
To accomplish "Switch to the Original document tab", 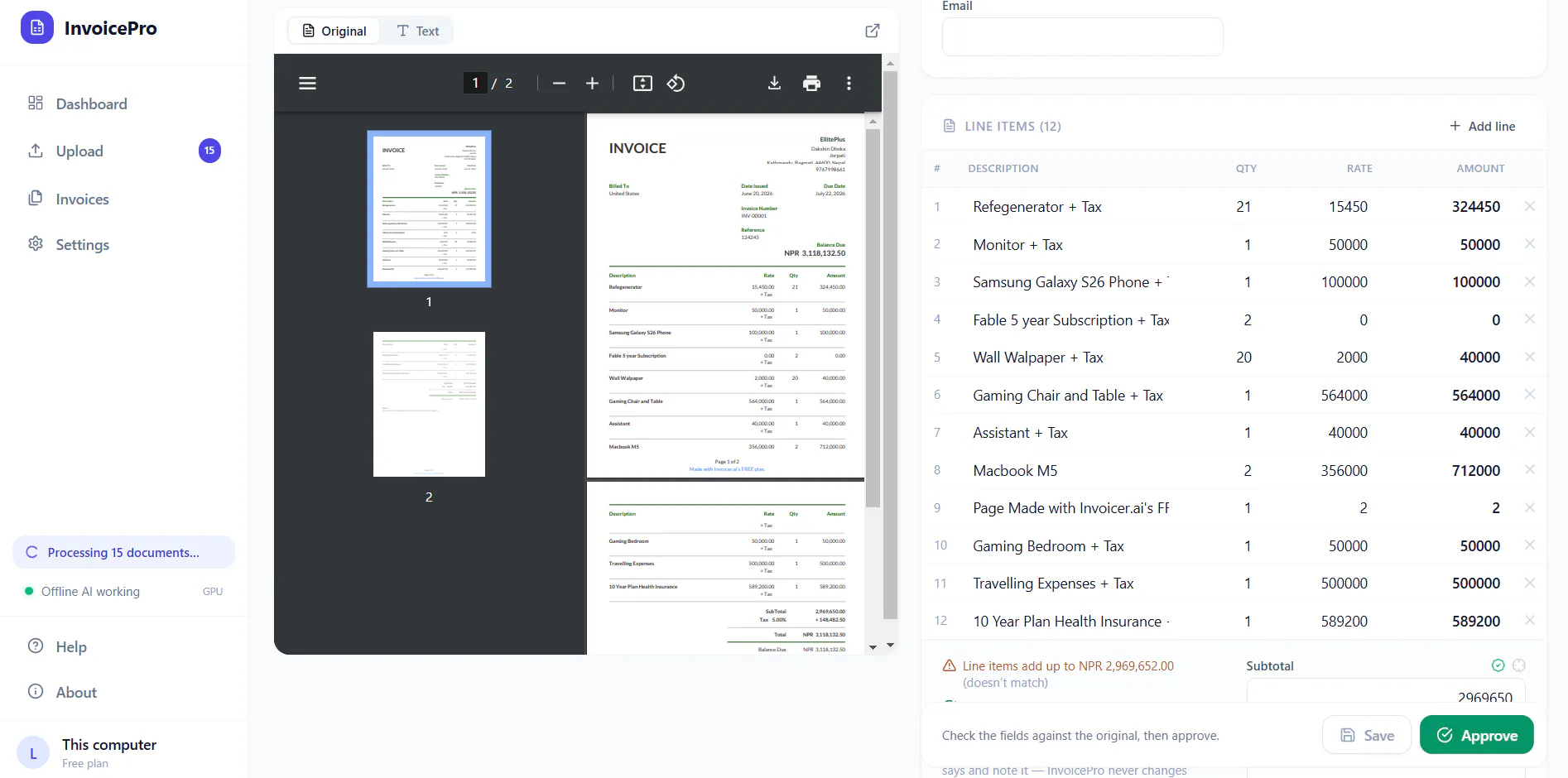I will (334, 31).
